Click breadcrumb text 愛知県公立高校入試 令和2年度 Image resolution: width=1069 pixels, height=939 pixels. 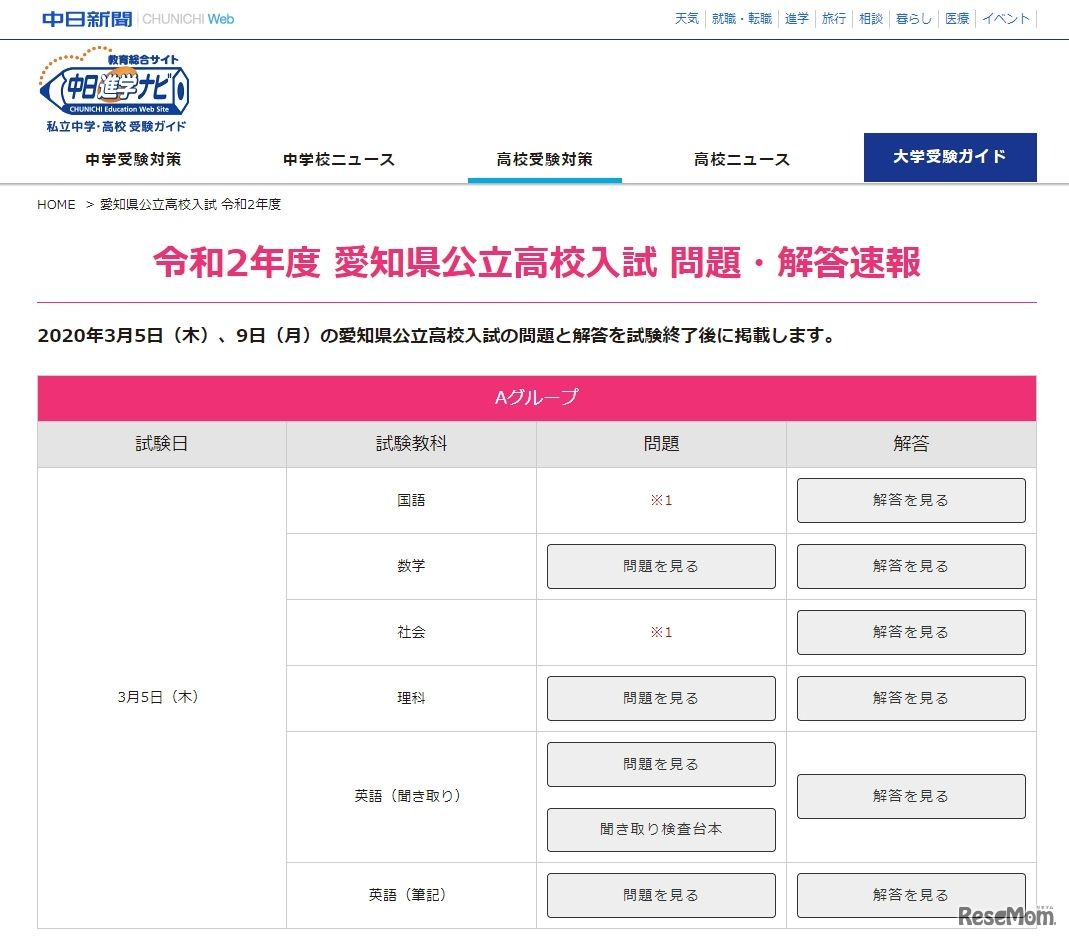pyautogui.click(x=190, y=205)
